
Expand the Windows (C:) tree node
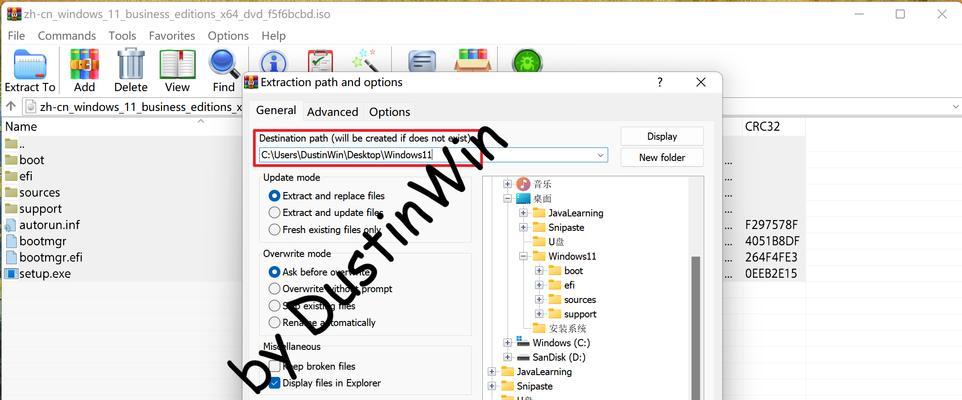(507, 342)
